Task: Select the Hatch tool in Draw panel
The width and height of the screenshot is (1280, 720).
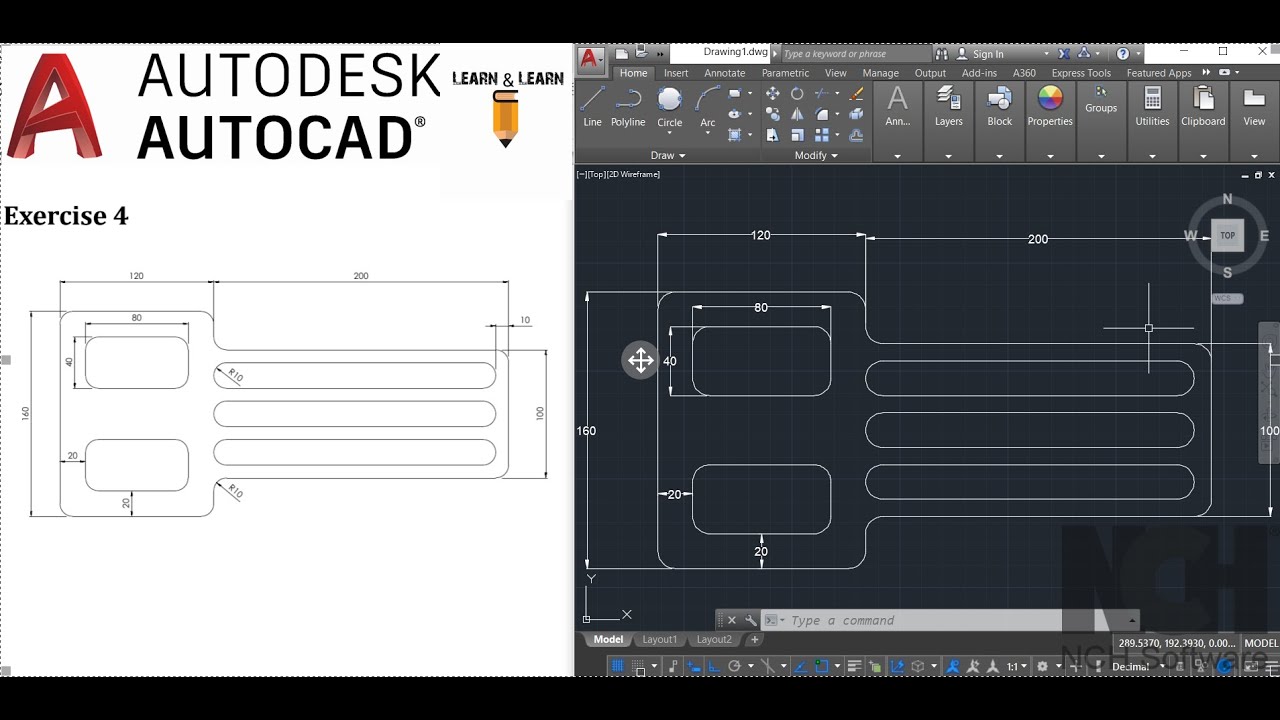Action: [x=735, y=135]
